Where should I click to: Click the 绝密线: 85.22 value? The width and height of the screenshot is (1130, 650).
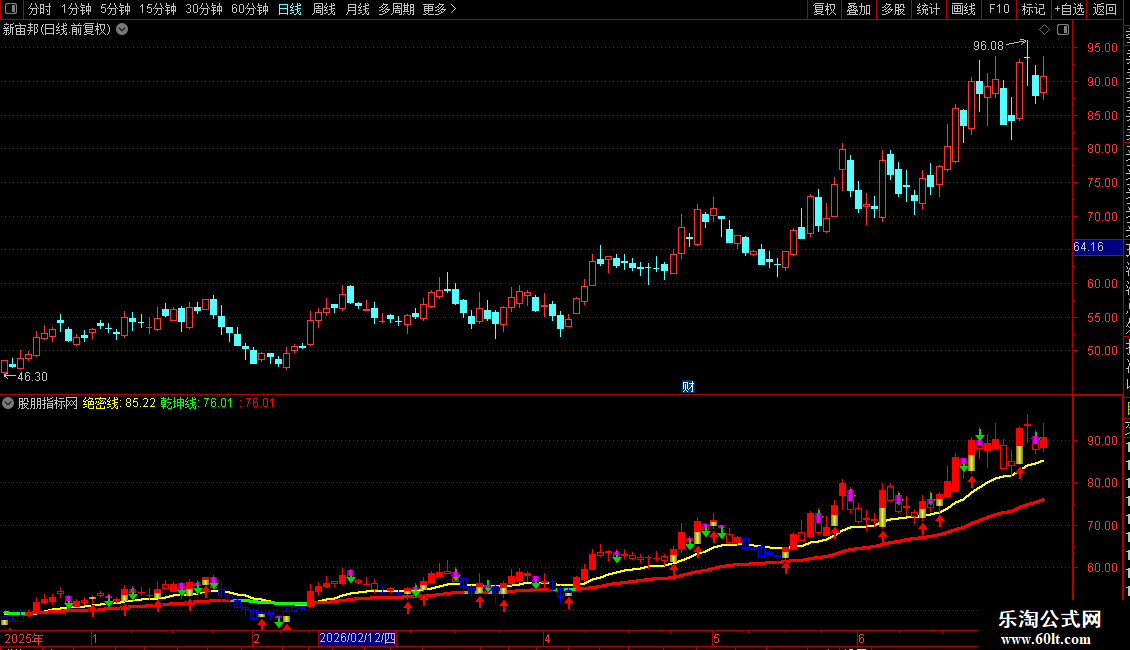click(119, 403)
